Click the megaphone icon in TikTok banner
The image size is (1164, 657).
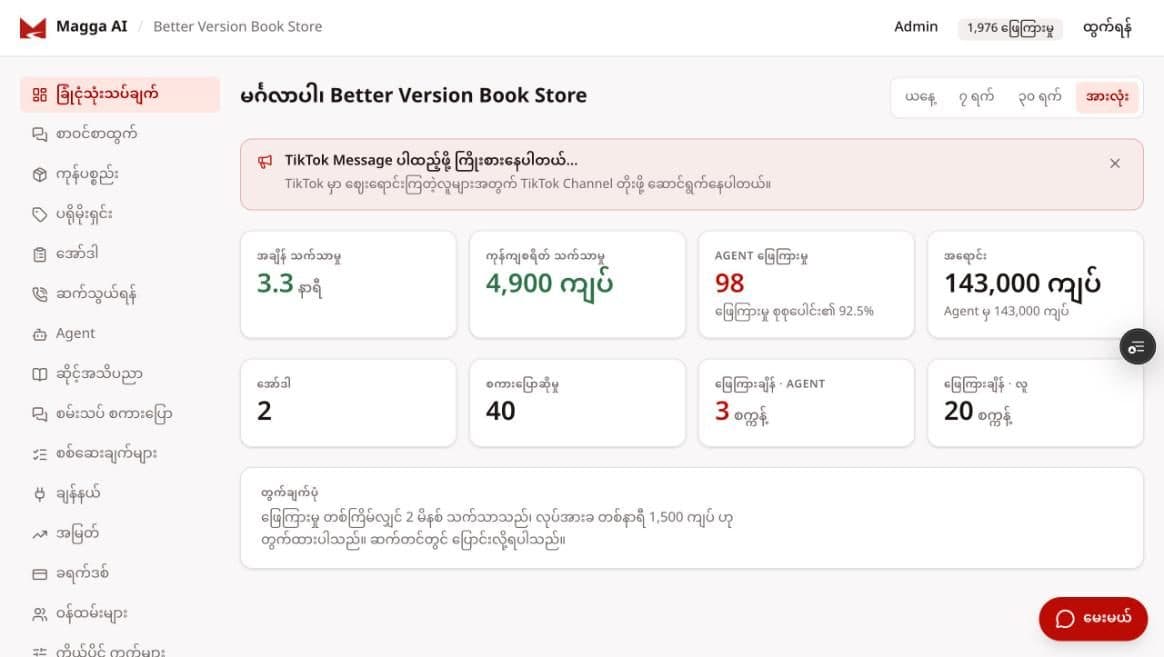click(x=265, y=161)
